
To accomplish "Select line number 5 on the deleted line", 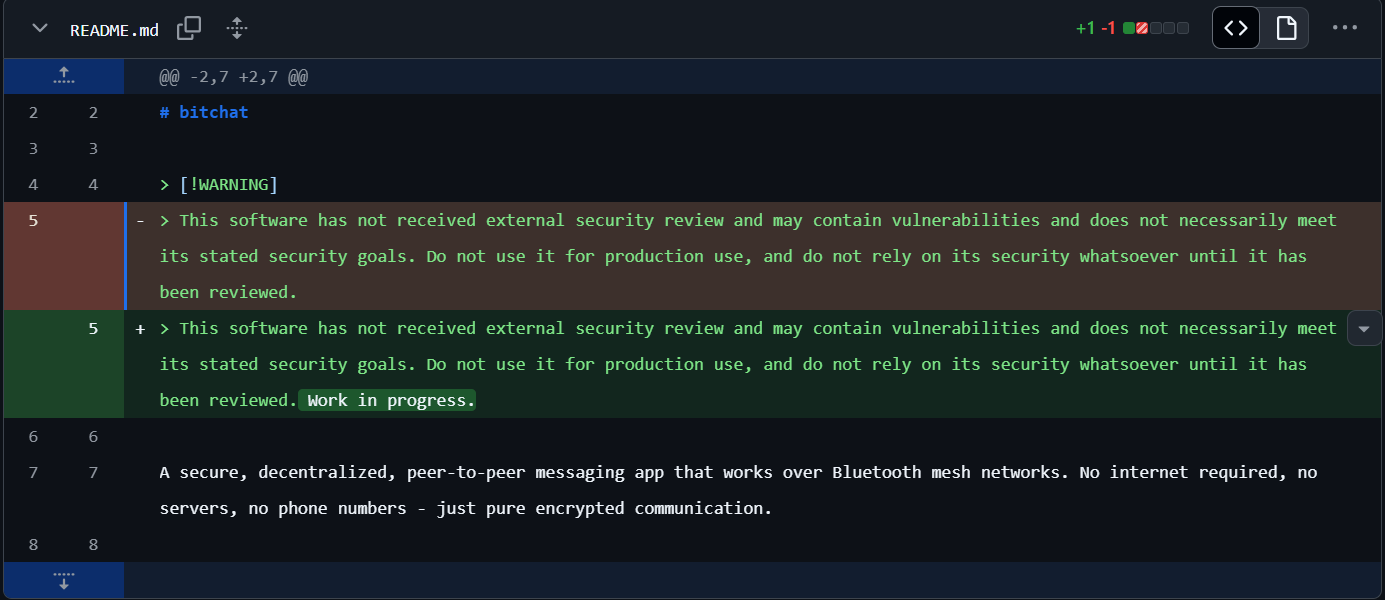I will [33, 220].
